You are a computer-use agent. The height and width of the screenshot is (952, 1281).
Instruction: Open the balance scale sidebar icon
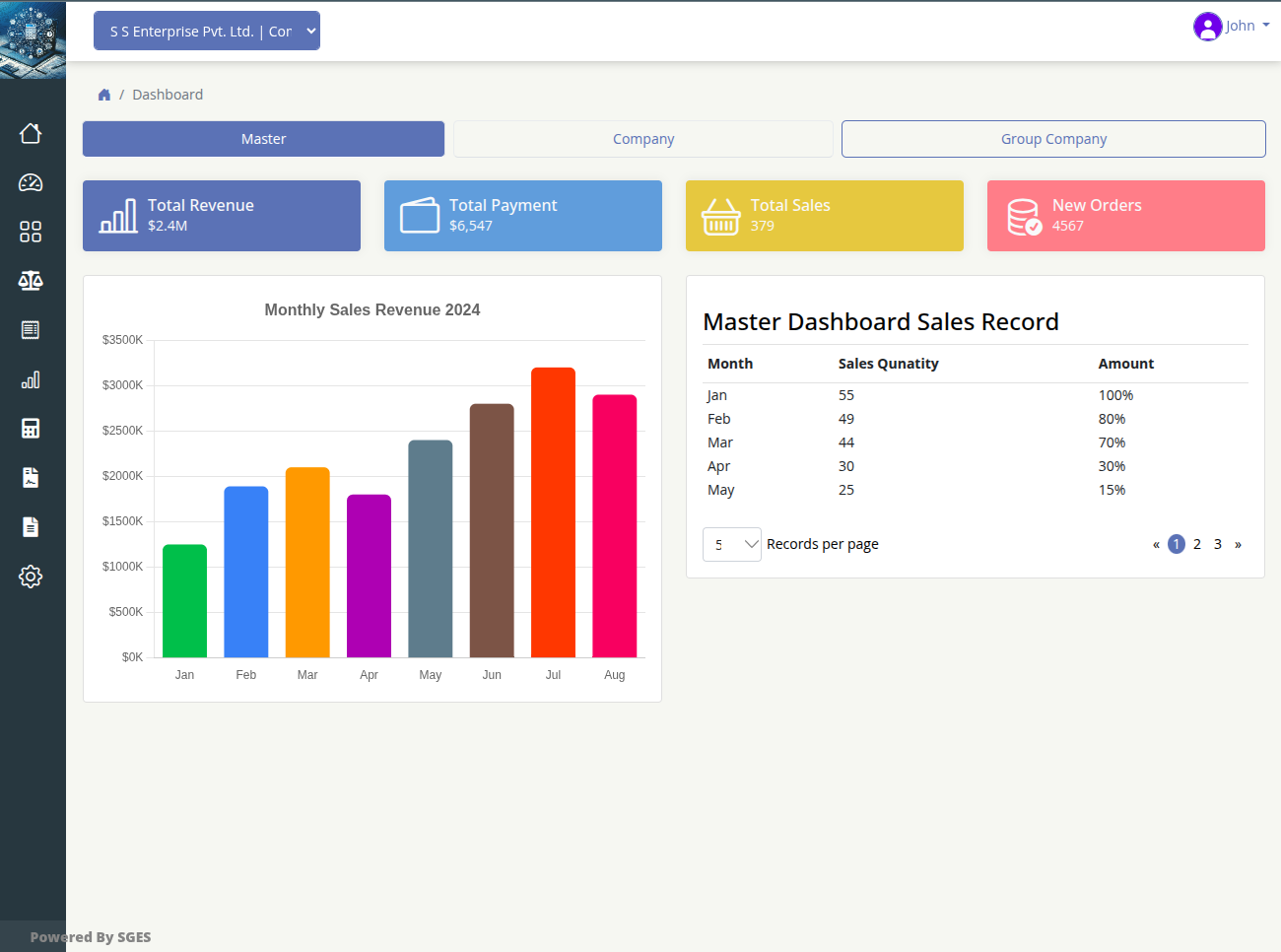[x=31, y=281]
